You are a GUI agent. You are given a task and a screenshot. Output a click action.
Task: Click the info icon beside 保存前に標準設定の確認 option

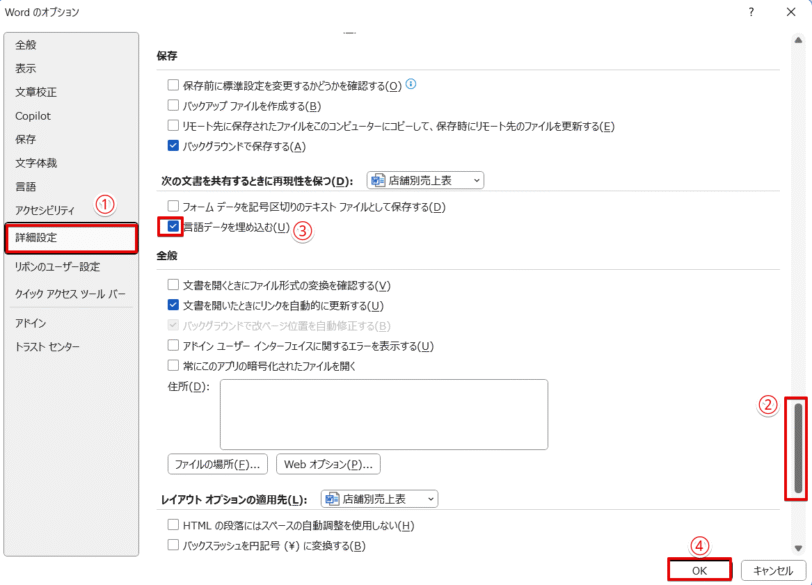pyautogui.click(x=410, y=85)
